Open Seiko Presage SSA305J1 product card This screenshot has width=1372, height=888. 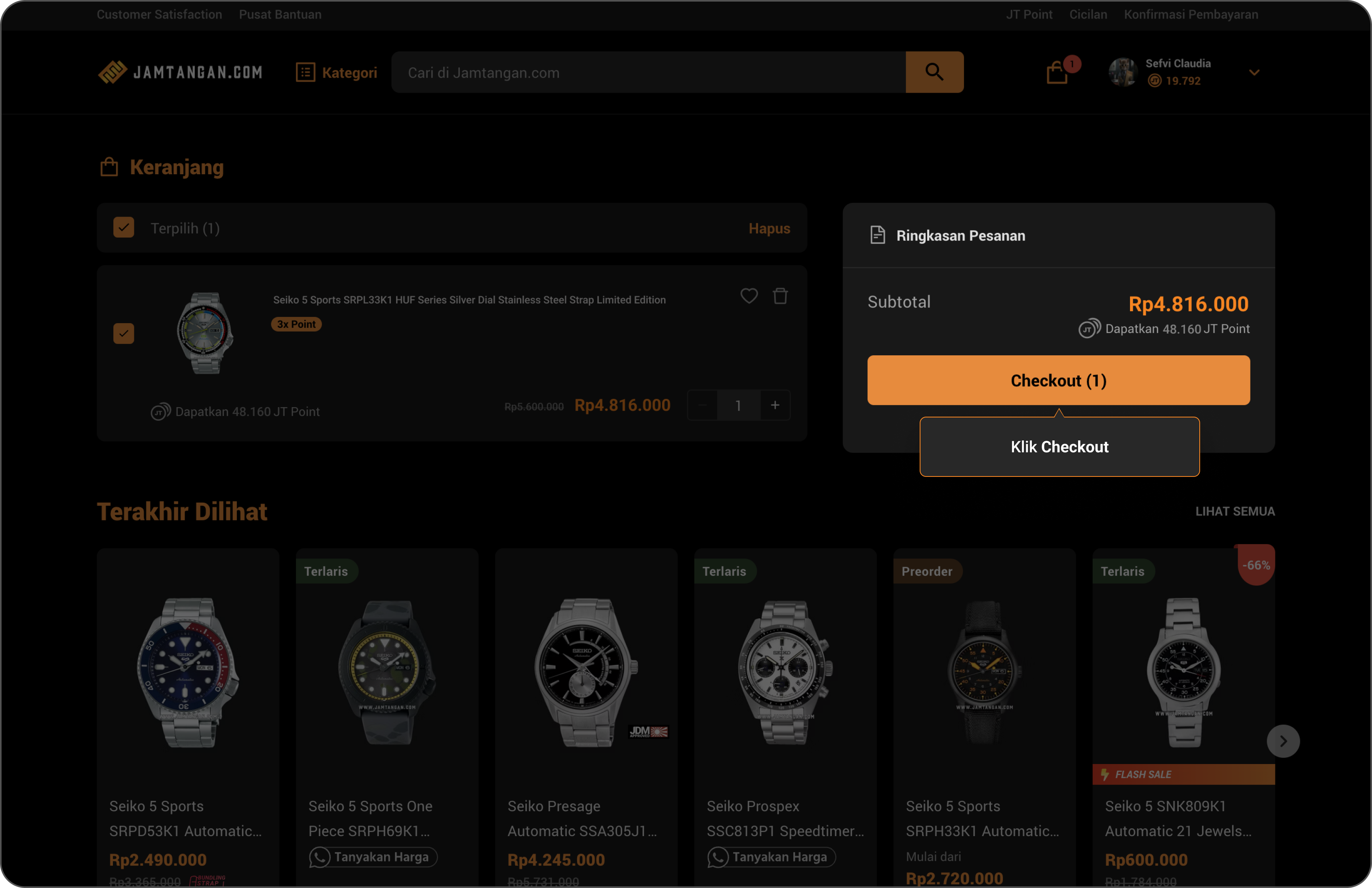pos(586,717)
